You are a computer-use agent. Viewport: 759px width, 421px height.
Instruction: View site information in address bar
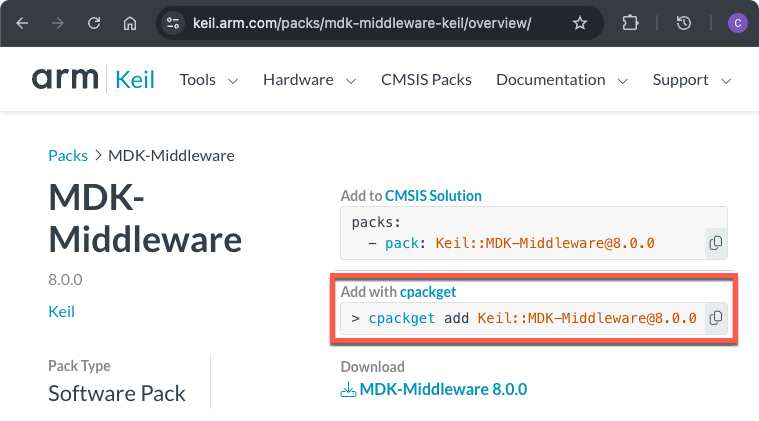point(173,23)
